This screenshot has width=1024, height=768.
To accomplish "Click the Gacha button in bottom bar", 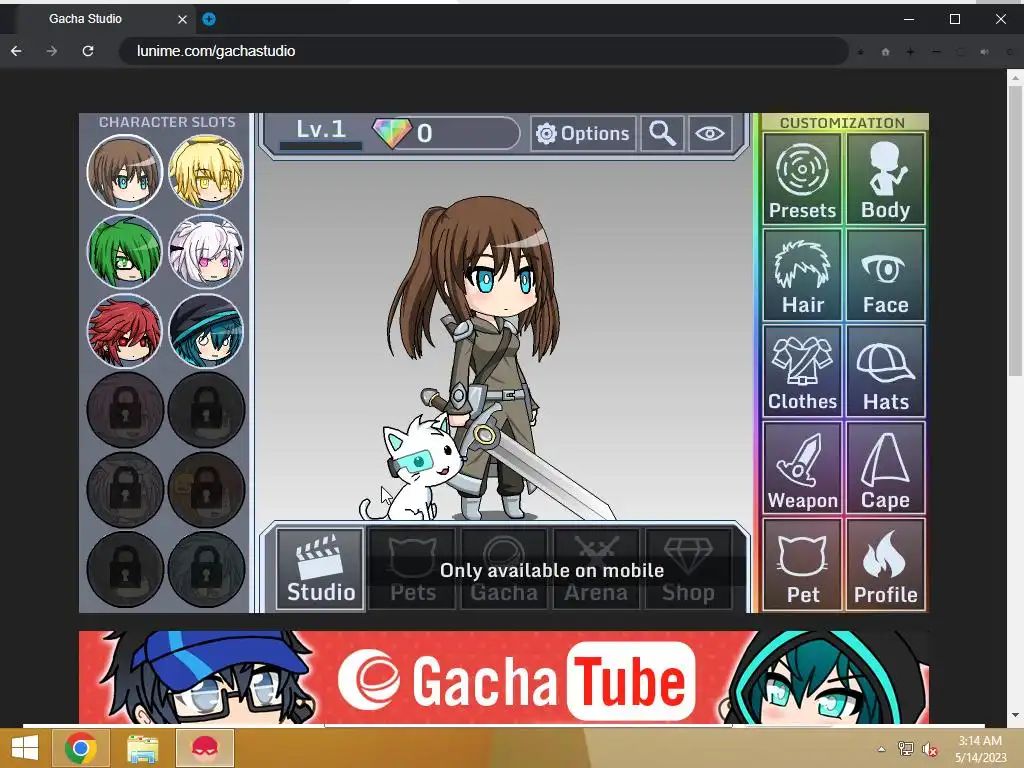I will pyautogui.click(x=504, y=569).
